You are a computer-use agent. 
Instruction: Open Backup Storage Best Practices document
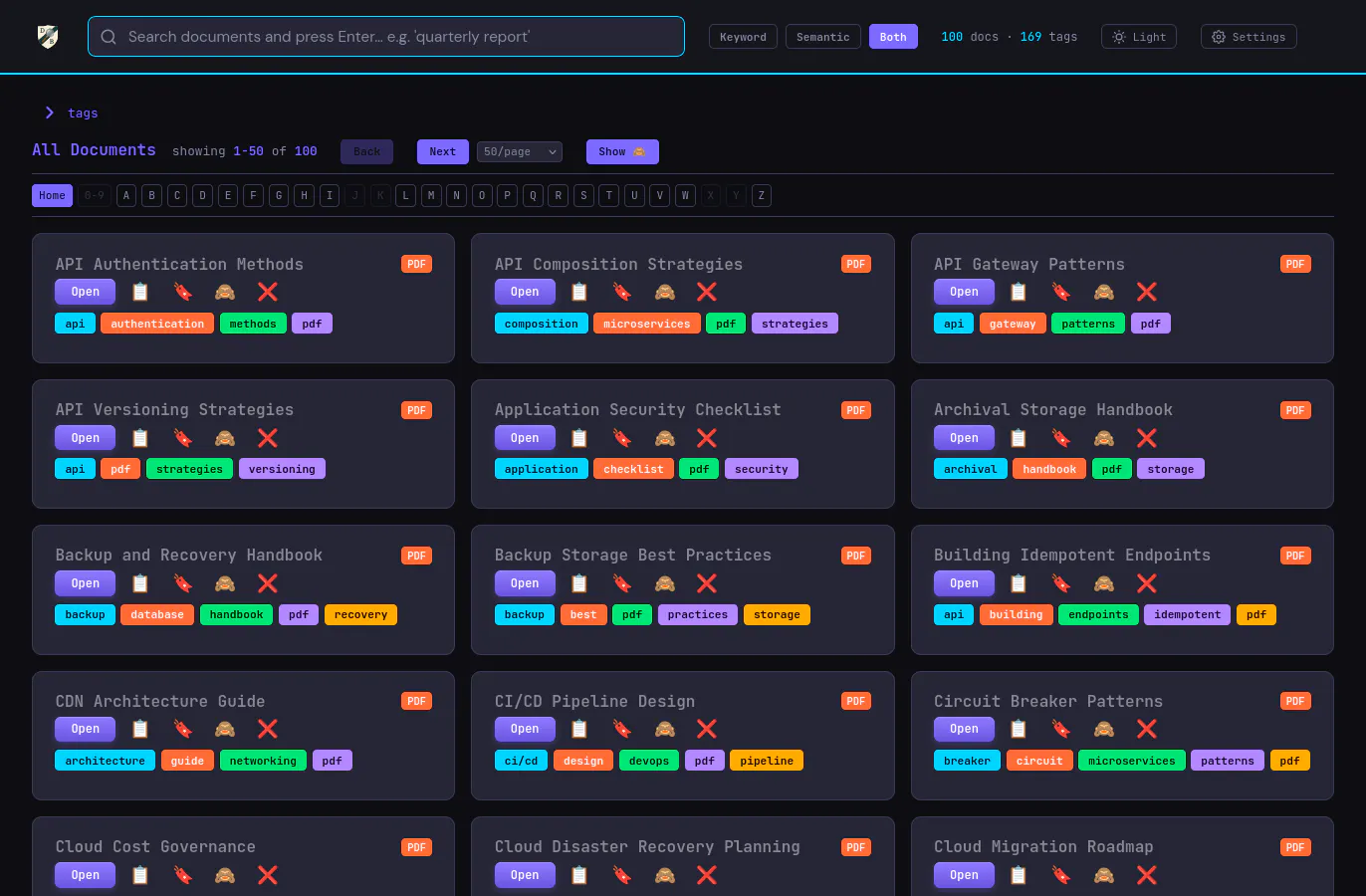[x=525, y=583]
